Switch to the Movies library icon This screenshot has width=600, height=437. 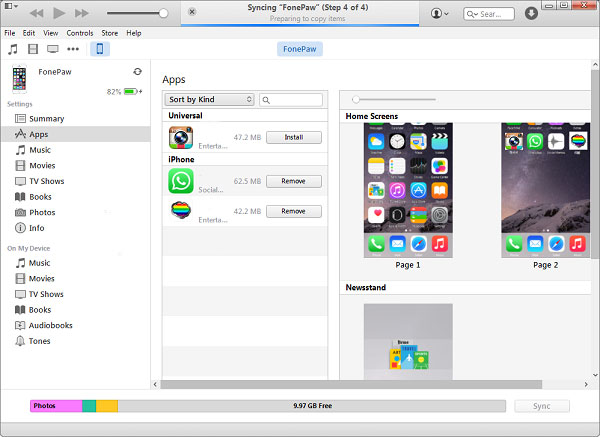pos(33,49)
